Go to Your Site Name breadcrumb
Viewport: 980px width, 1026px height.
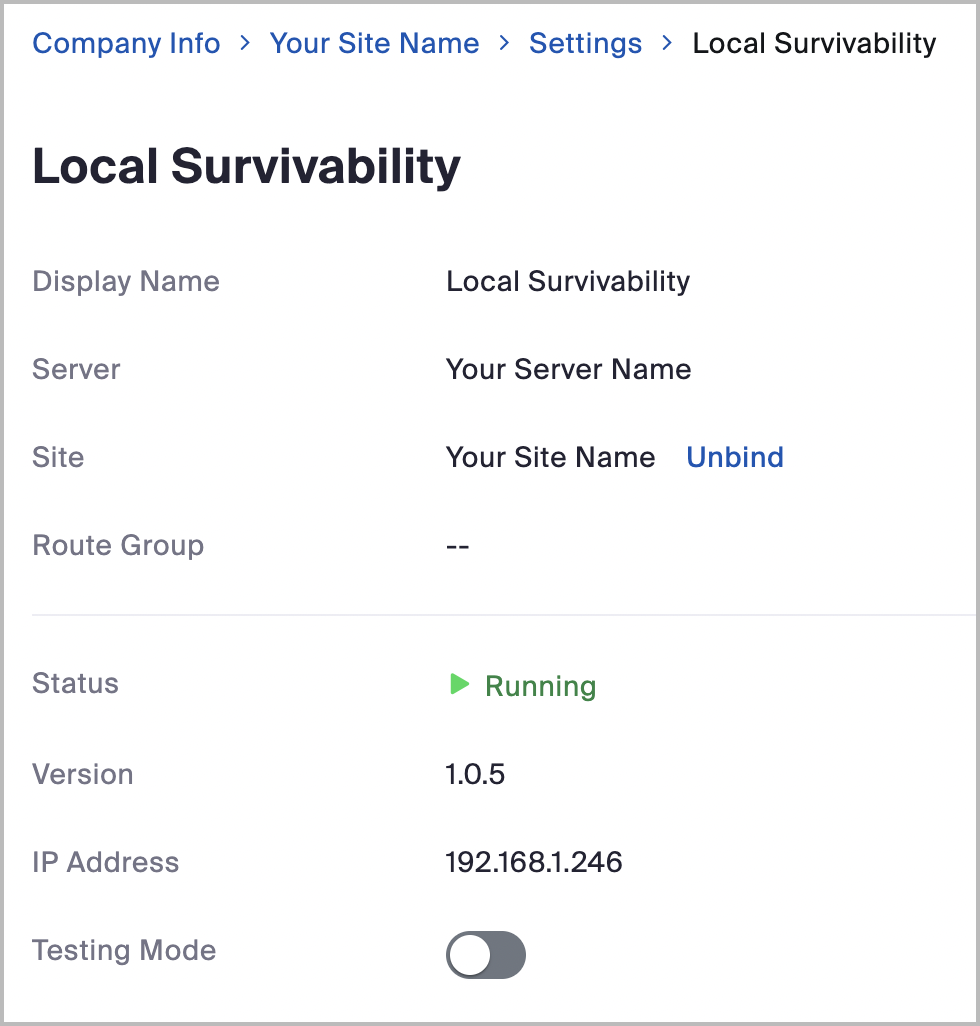374,44
